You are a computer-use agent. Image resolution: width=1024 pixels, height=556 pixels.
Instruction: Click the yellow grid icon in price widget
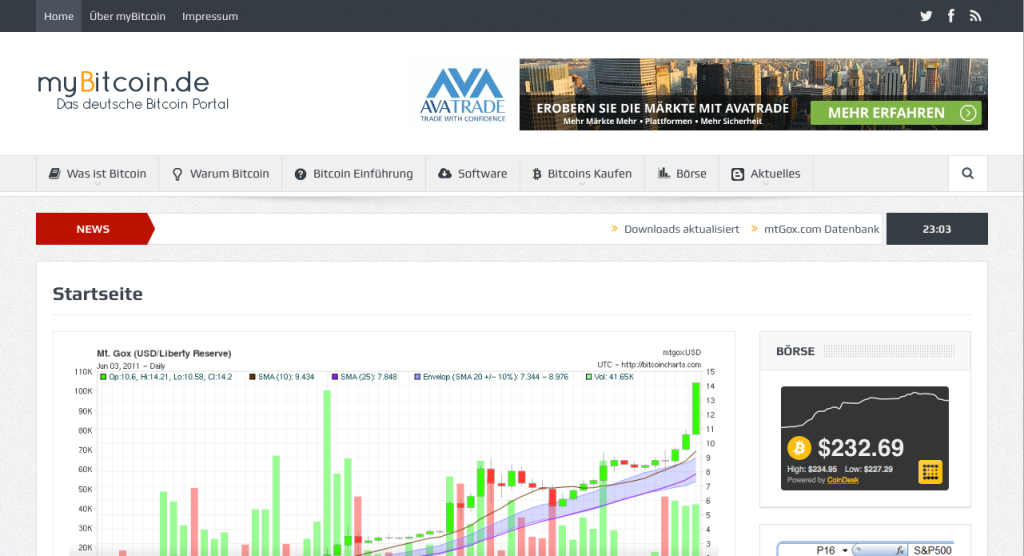[x=930, y=472]
